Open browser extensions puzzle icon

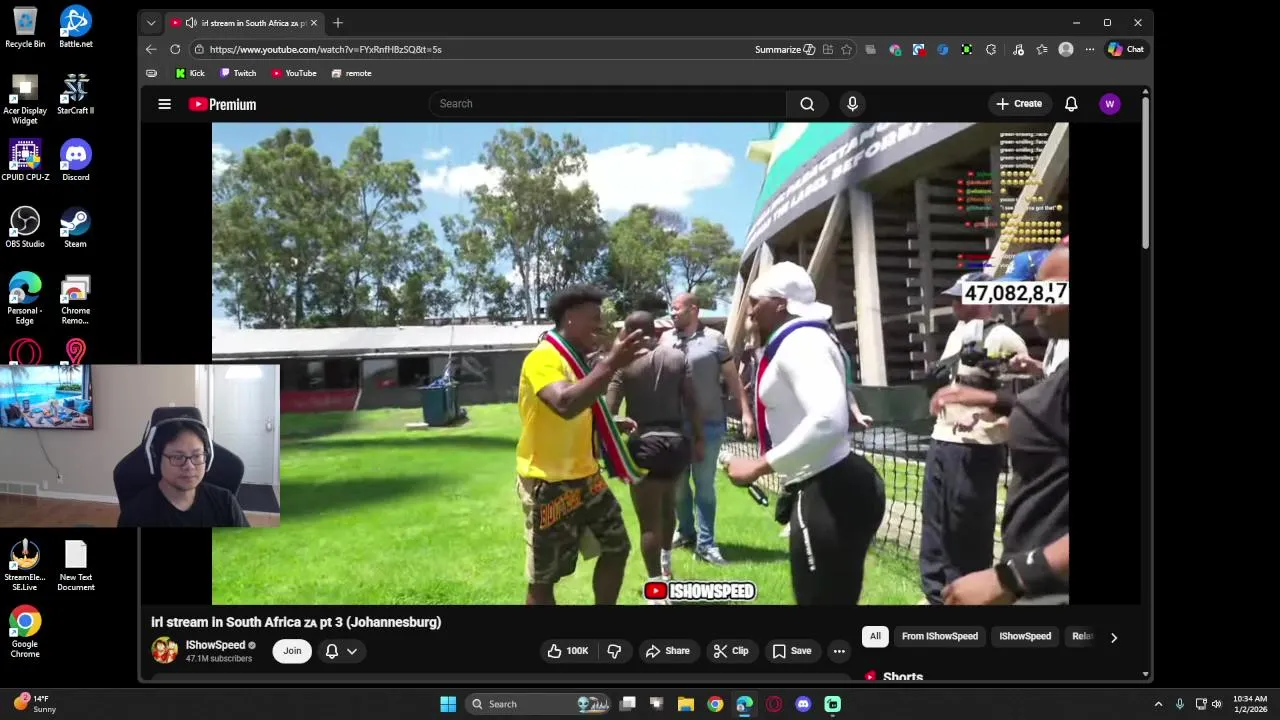point(991,49)
